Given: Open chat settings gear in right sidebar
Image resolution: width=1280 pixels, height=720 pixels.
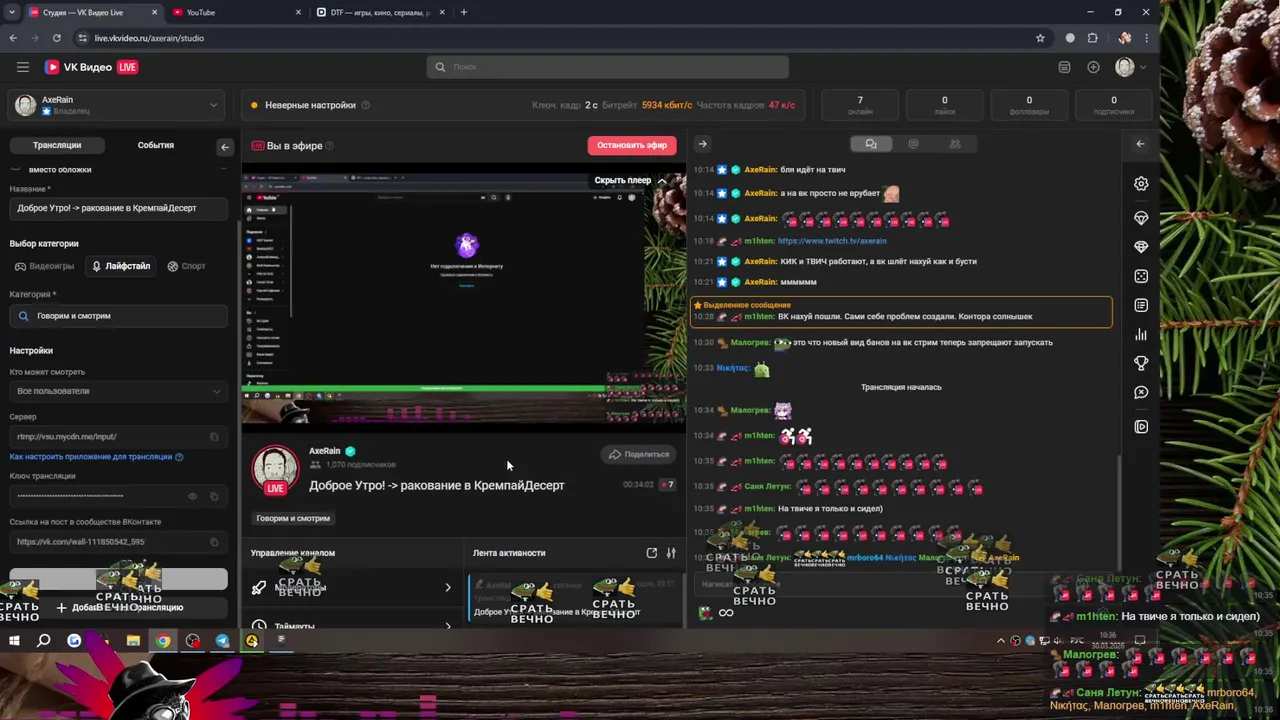Looking at the screenshot, I should click(x=1141, y=184).
